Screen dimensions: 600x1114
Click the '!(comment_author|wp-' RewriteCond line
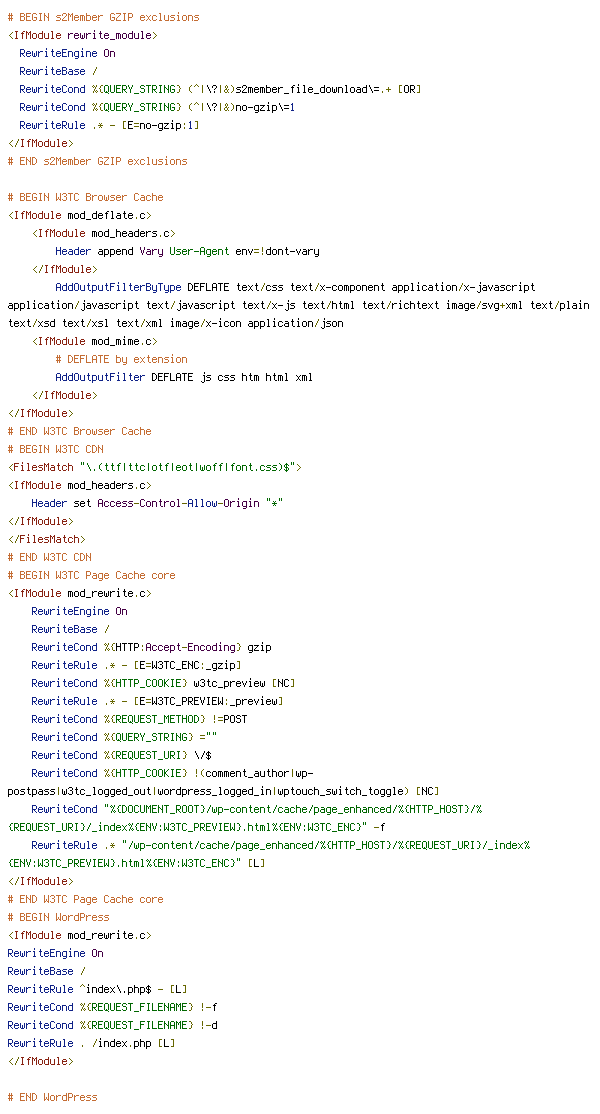(x=173, y=773)
